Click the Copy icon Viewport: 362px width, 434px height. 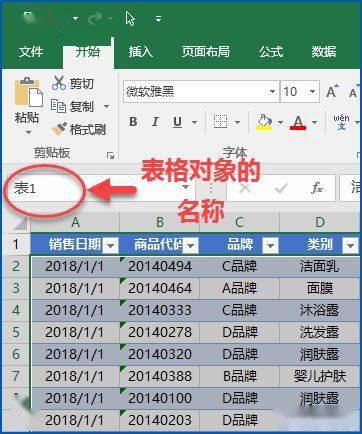coord(58,106)
